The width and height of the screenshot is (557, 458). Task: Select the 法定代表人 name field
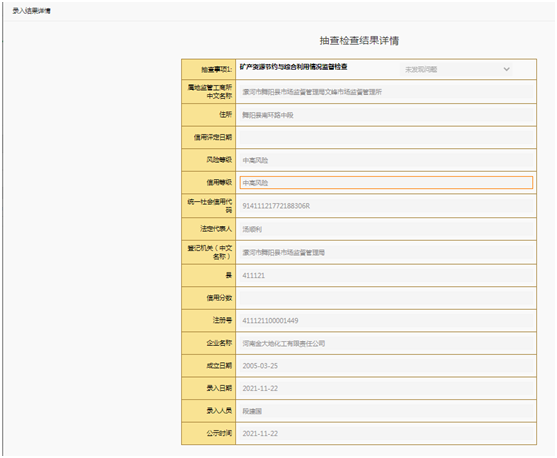click(386, 229)
